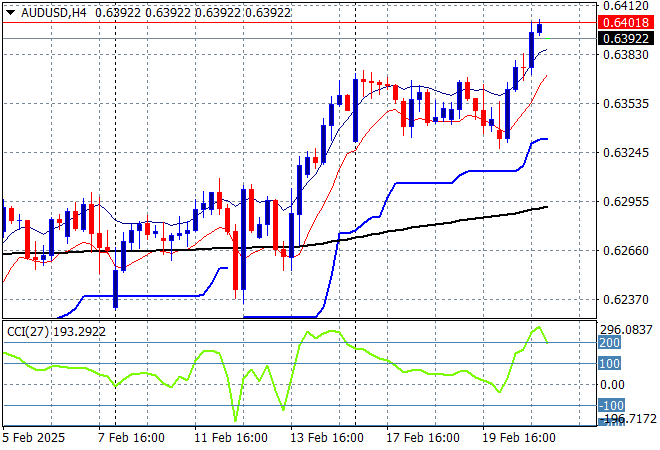Click the CCI 200 level label
660x450 pixels.
tap(609, 343)
